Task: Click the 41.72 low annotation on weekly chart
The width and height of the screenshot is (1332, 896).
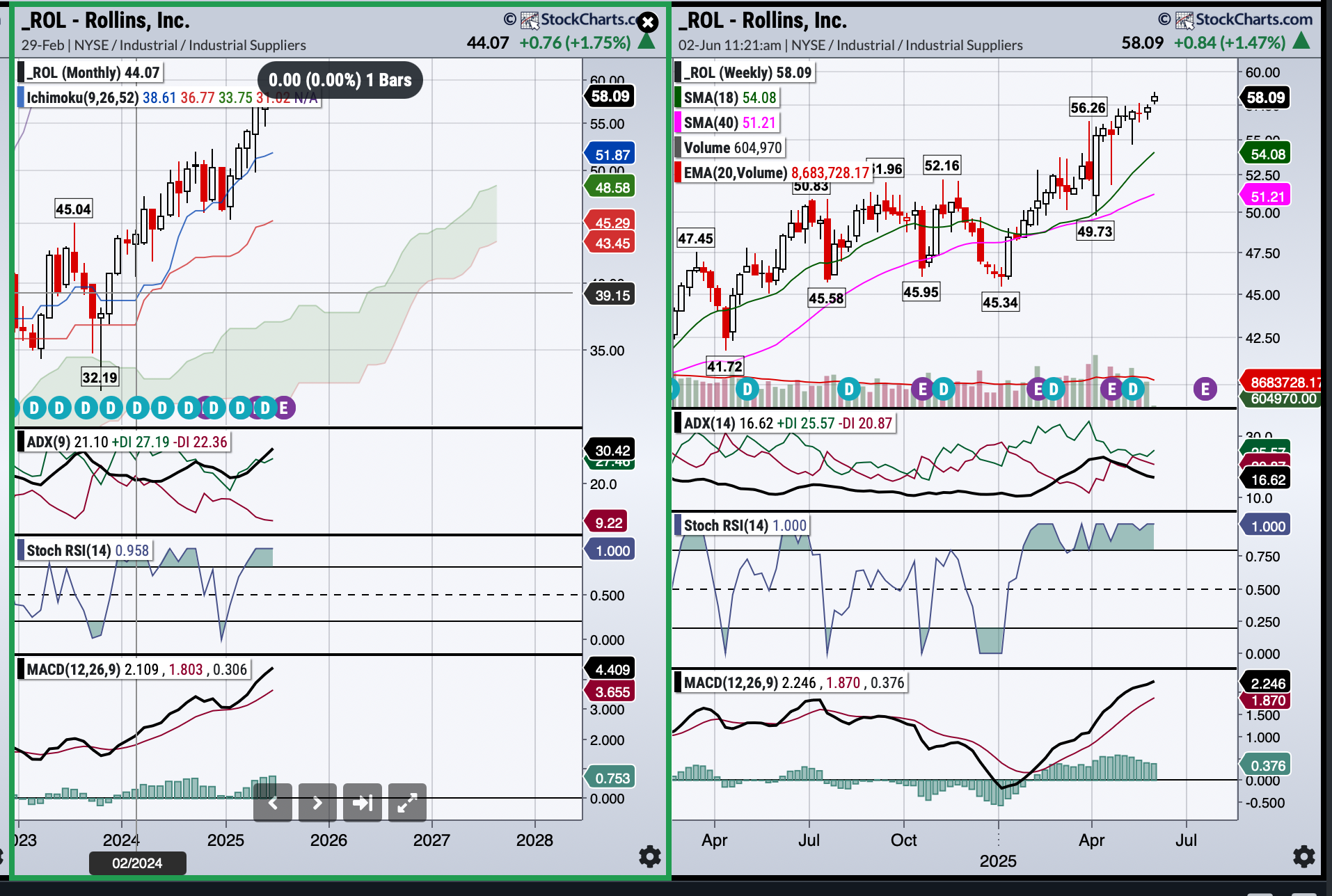Action: pyautogui.click(x=724, y=366)
